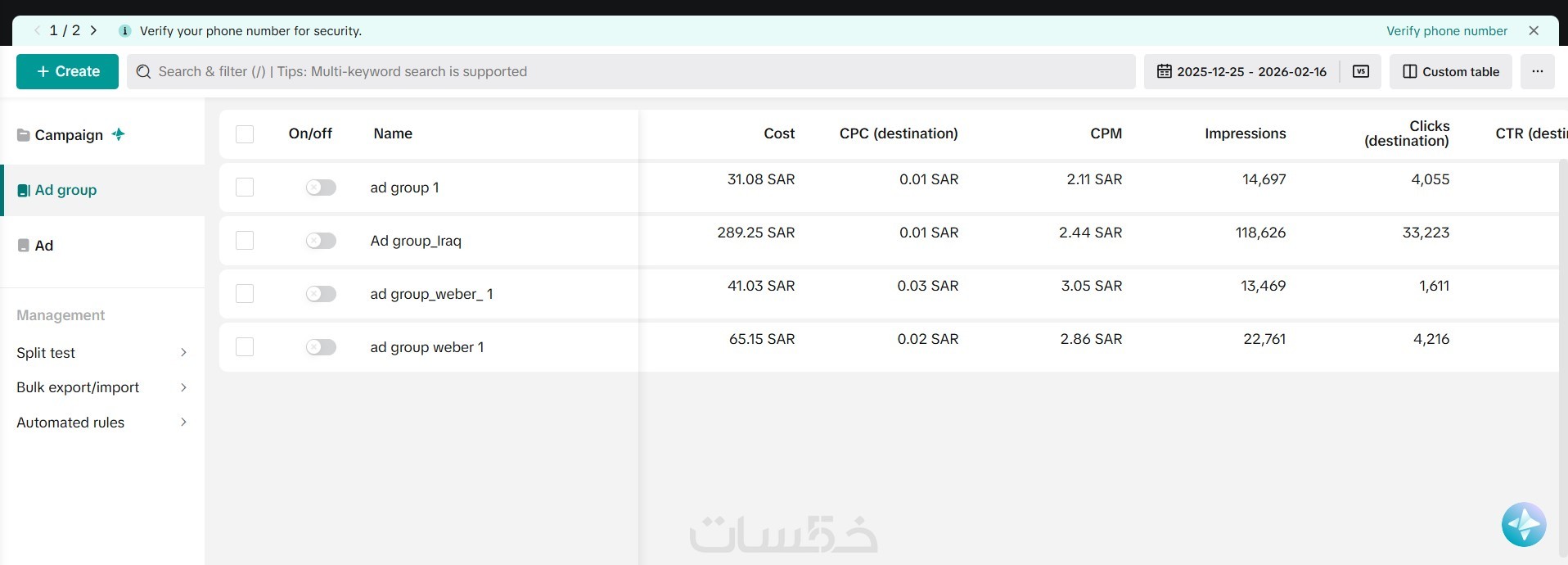Image resolution: width=1568 pixels, height=565 pixels.
Task: Switch to the Campaign tab
Action: point(69,135)
